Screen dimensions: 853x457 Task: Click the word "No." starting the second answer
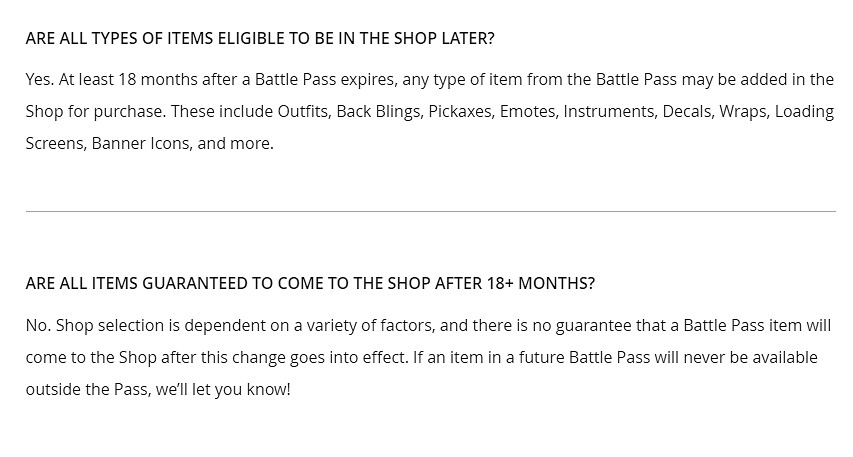point(38,325)
